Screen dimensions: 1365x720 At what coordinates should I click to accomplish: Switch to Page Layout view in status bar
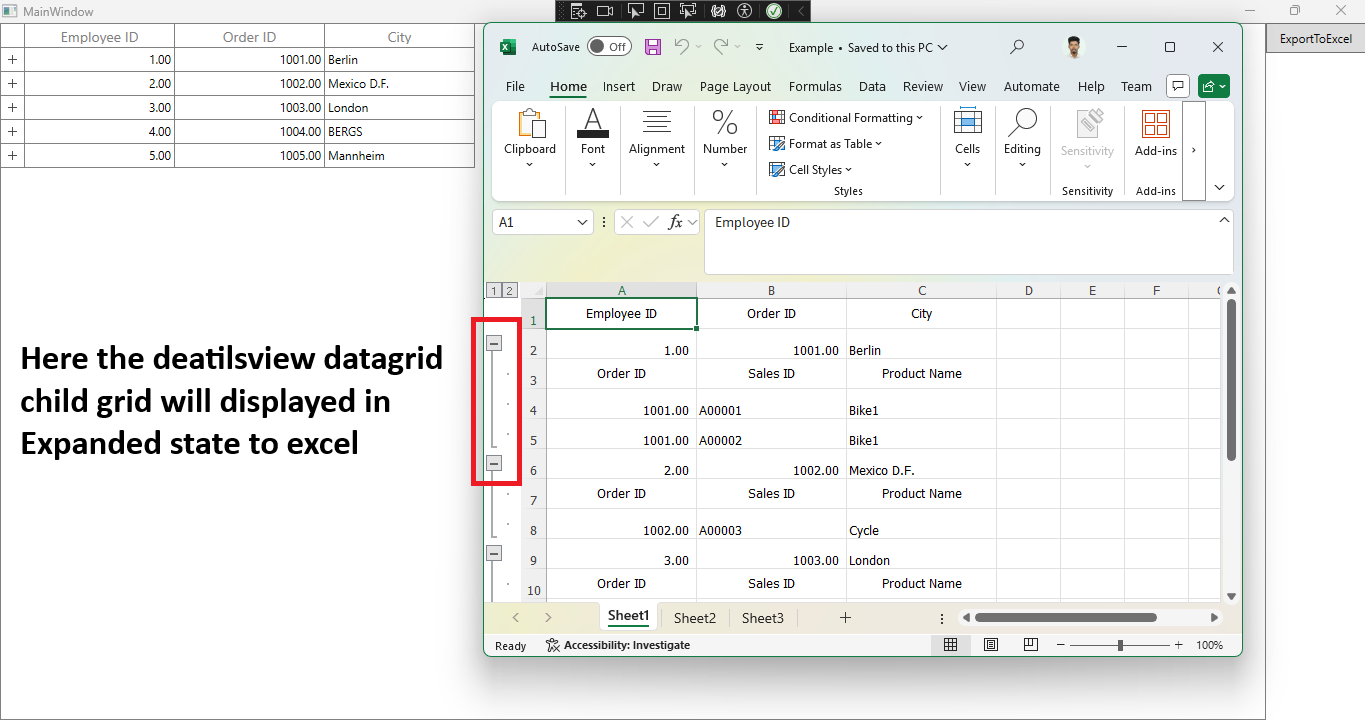pos(991,645)
